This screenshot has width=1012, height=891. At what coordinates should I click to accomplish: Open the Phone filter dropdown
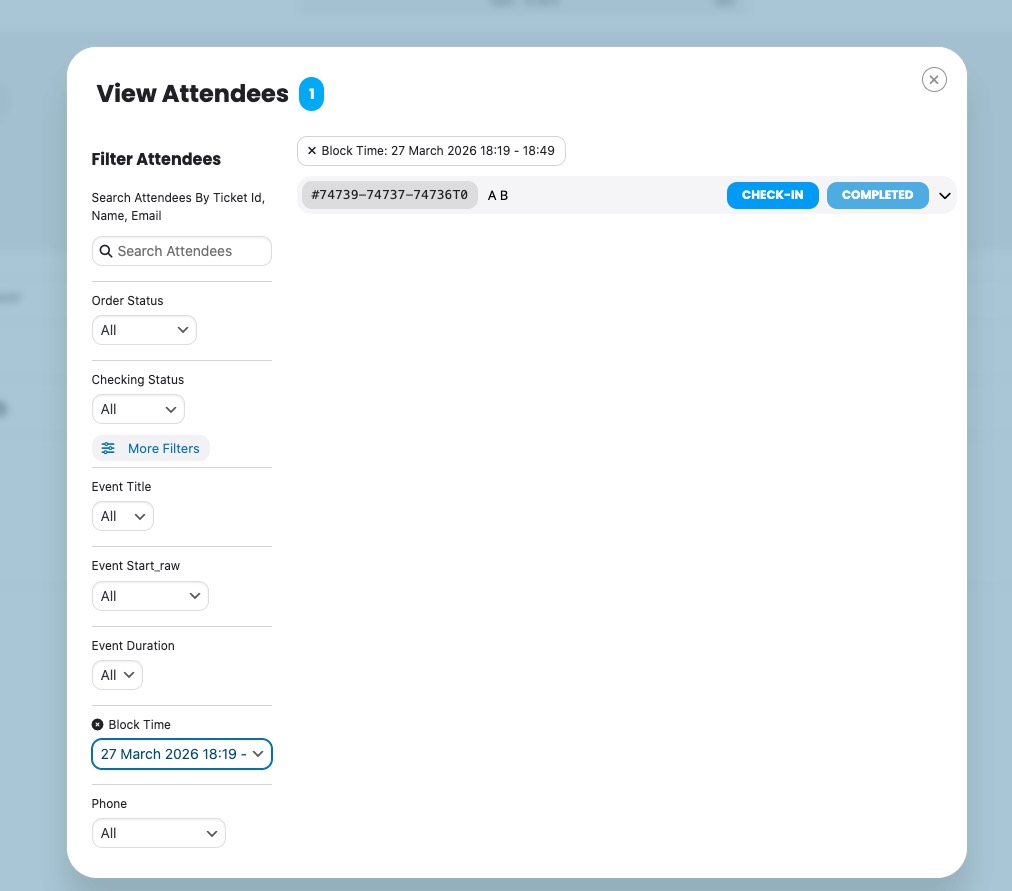point(158,833)
